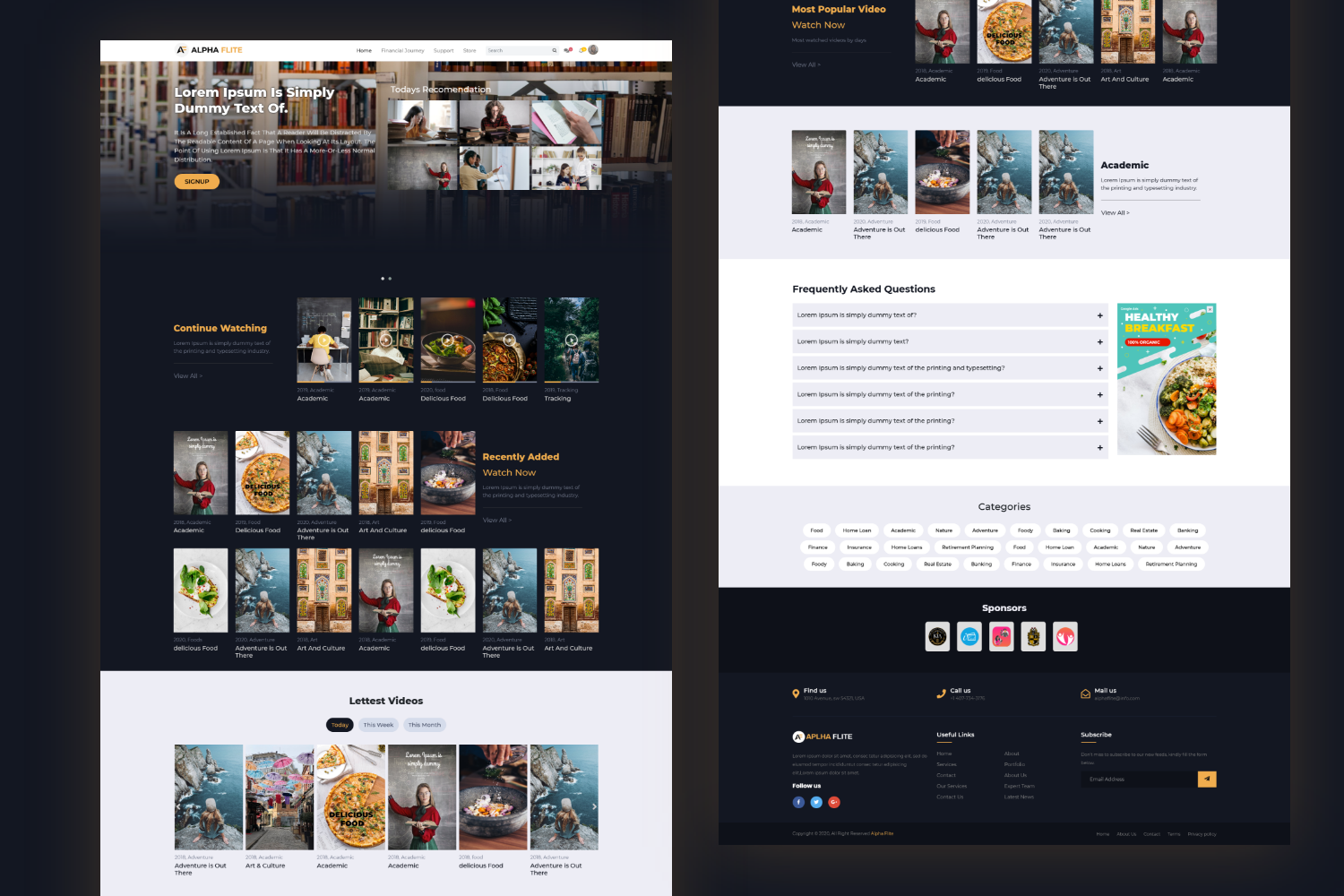The height and width of the screenshot is (896, 1344).
Task: Open the Financial Journey menu item
Action: [402, 51]
